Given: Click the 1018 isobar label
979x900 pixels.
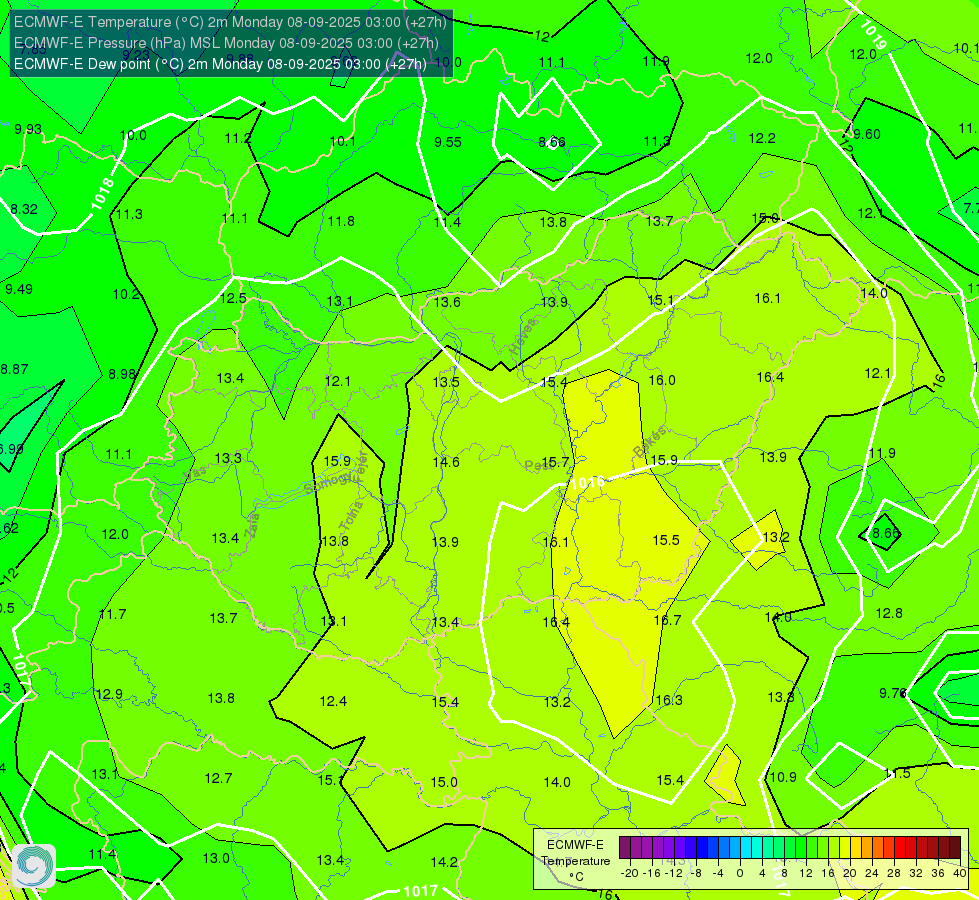Looking at the screenshot, I should click(102, 194).
